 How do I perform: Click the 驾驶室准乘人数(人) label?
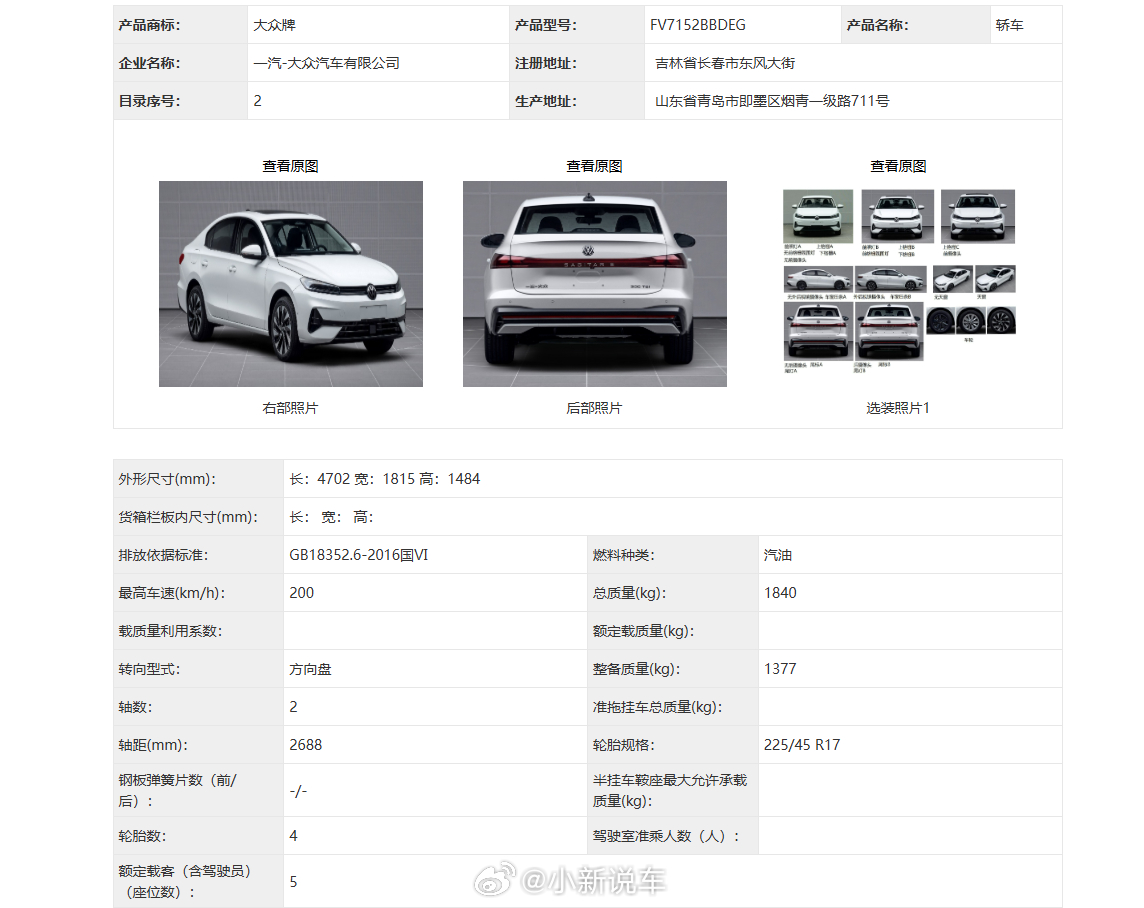pos(666,835)
